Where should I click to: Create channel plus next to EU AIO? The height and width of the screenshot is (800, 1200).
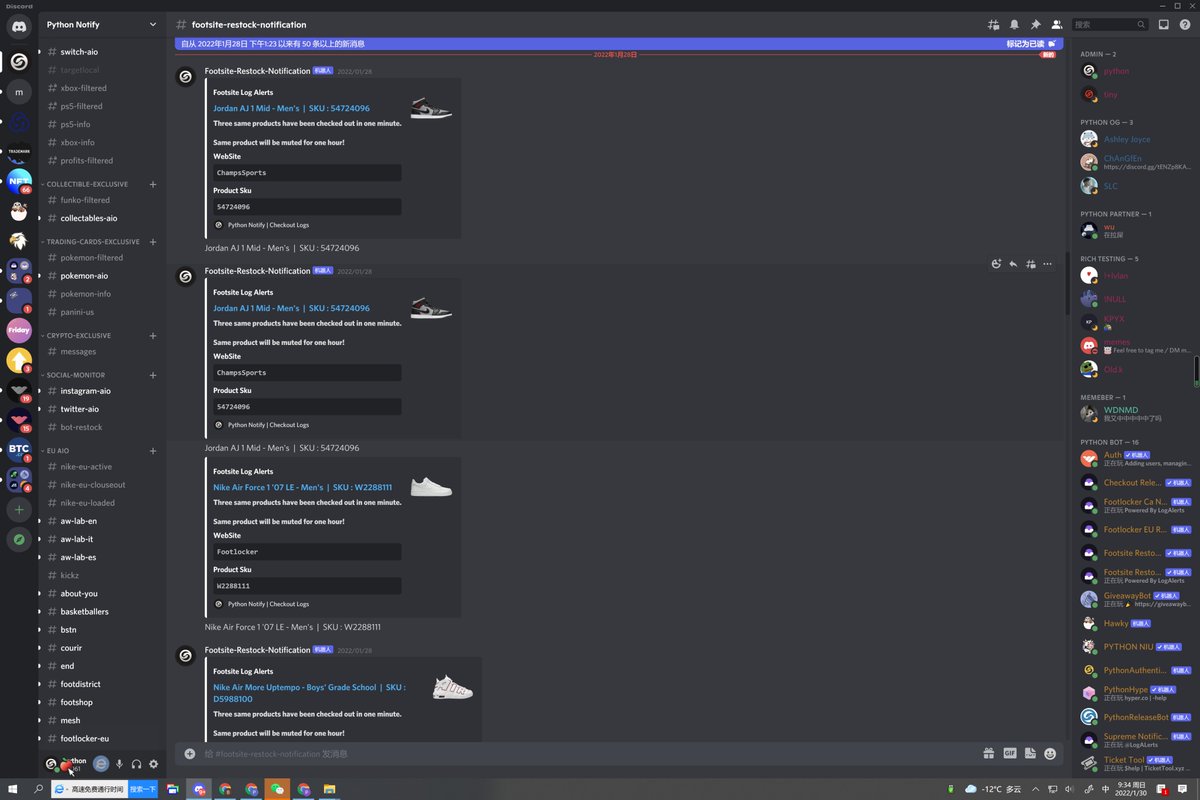tap(153, 451)
